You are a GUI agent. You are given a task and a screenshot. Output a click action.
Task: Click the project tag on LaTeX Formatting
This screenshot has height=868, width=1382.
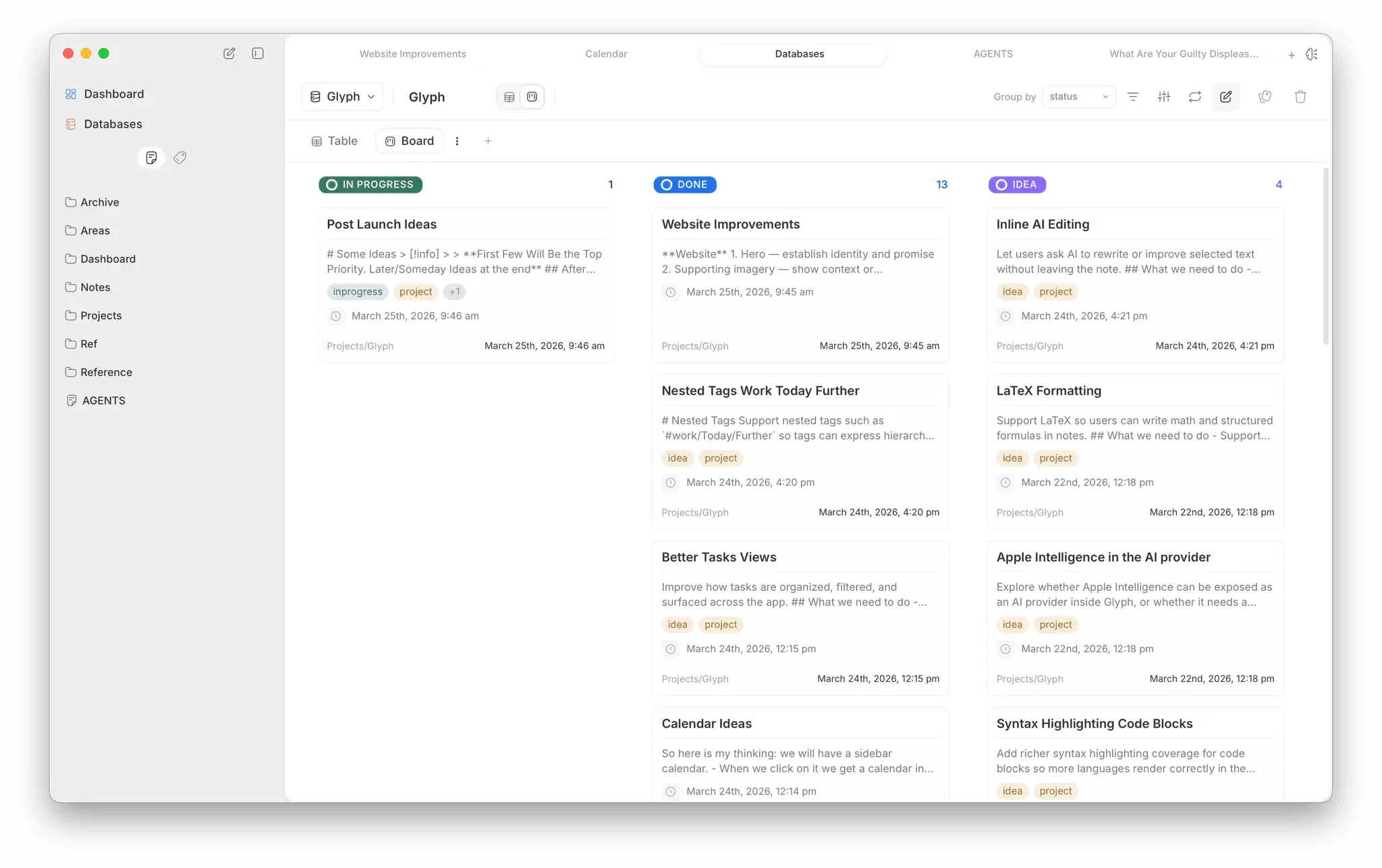1055,459
